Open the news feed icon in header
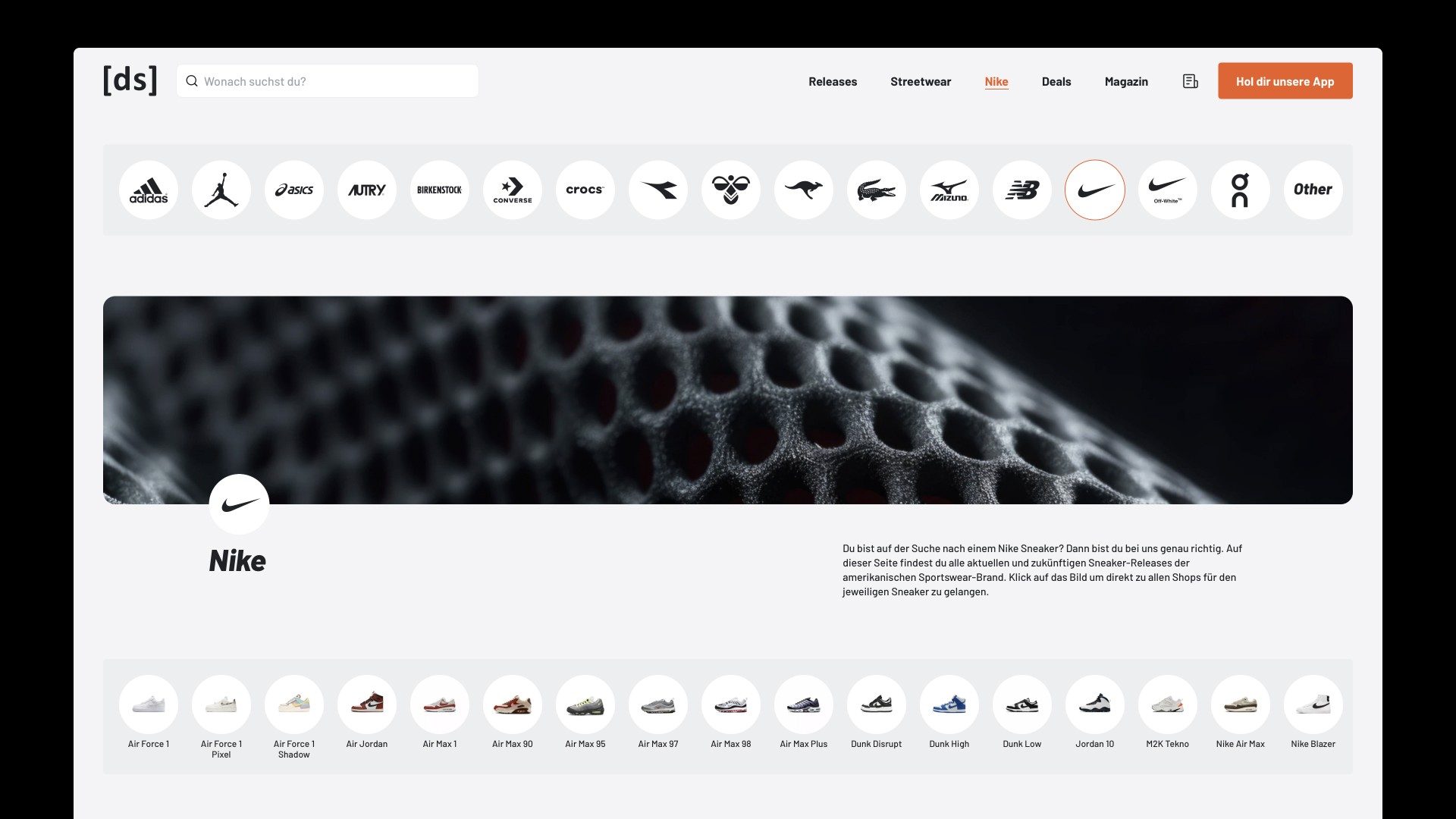 click(1191, 81)
